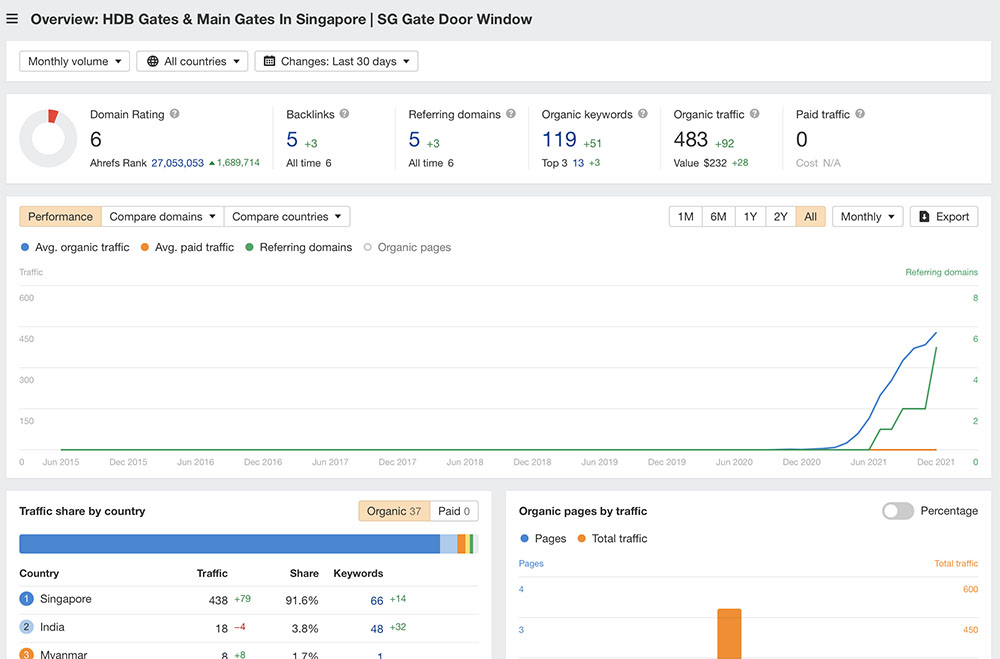Viewport: 1000px width, 659px height.
Task: Open the hamburger menu icon
Action: tap(12, 19)
